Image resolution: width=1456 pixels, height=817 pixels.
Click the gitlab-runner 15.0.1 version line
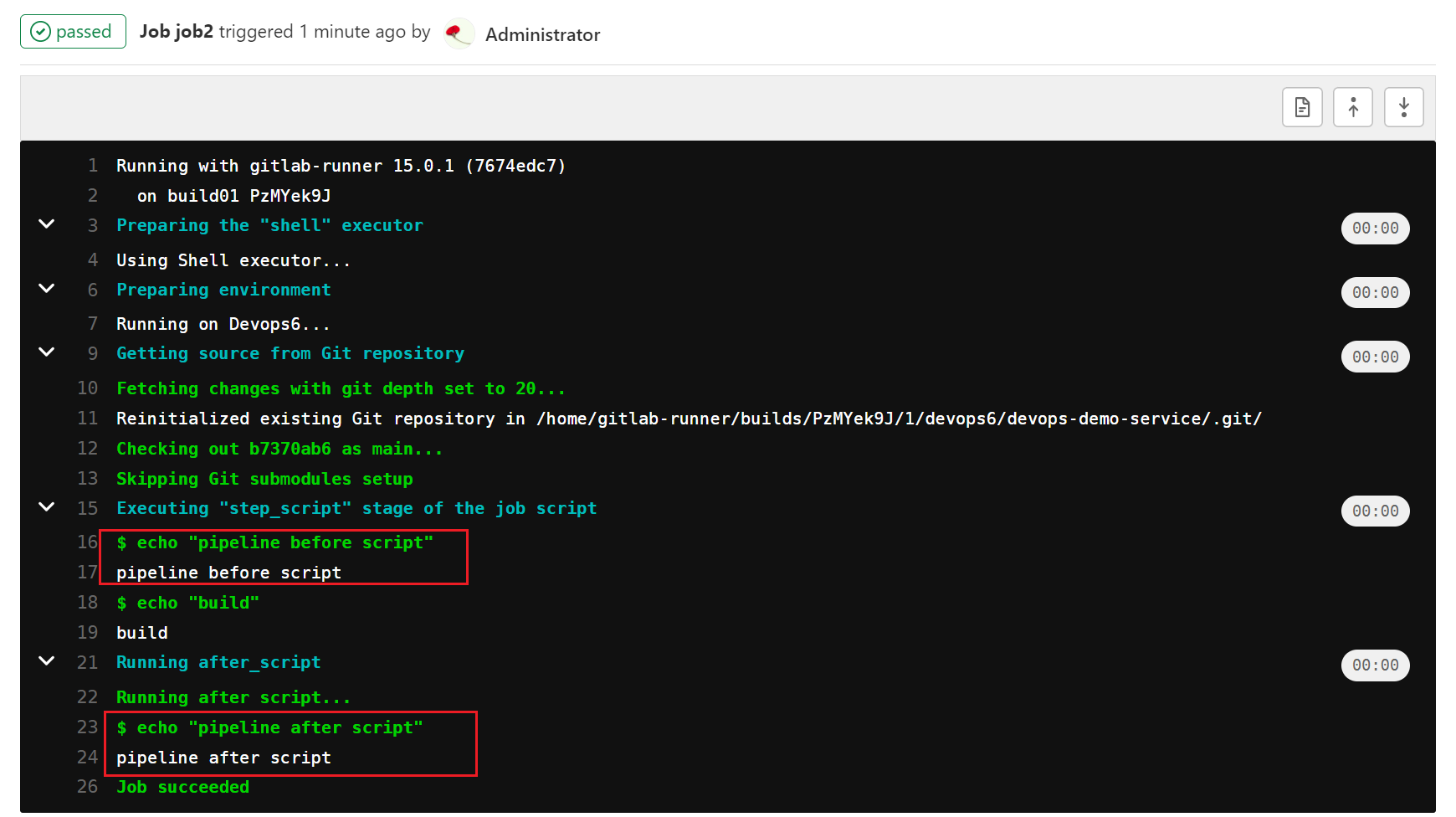tap(341, 166)
